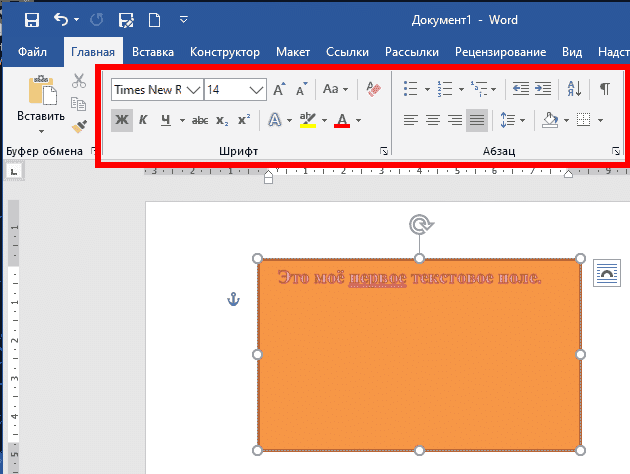Click the Sort A-Z icon

[x=574, y=89]
